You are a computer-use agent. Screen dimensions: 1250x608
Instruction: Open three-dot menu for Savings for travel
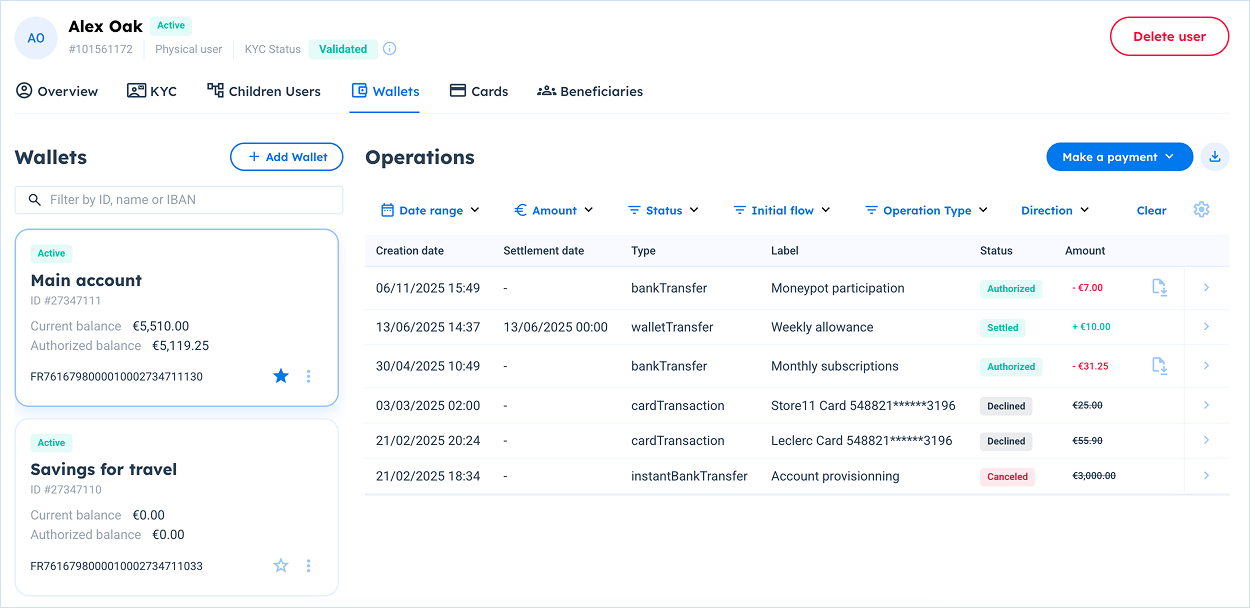click(x=308, y=566)
